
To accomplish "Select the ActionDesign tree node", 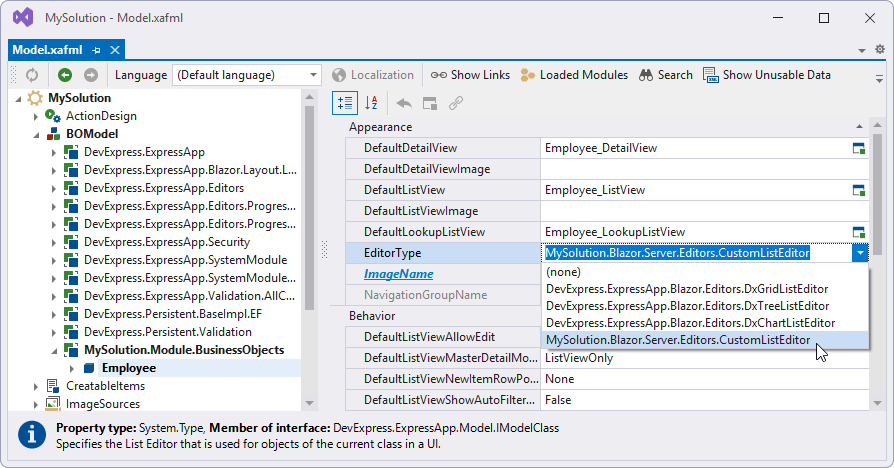I will point(101,116).
